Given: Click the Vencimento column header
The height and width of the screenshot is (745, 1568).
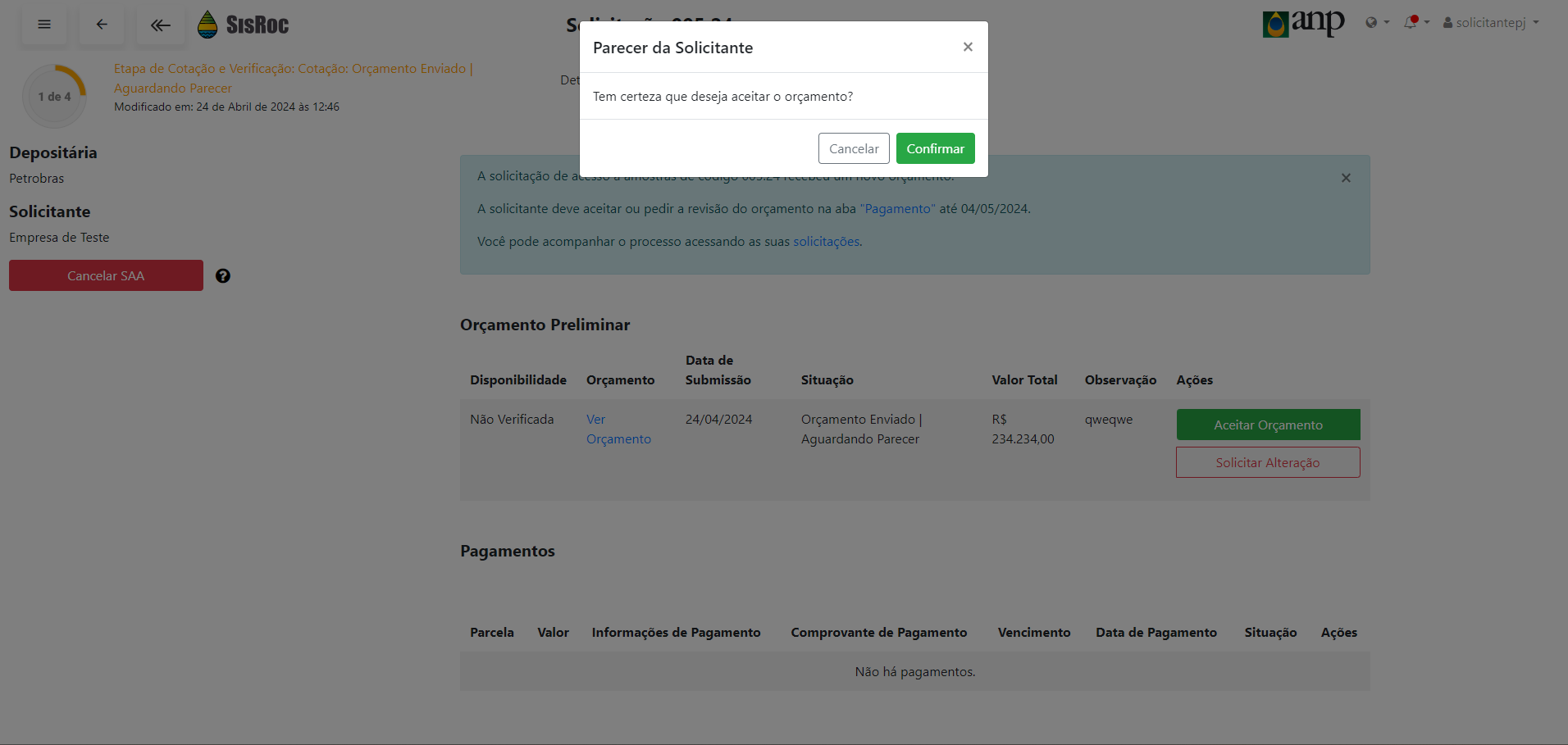Looking at the screenshot, I should (1034, 633).
